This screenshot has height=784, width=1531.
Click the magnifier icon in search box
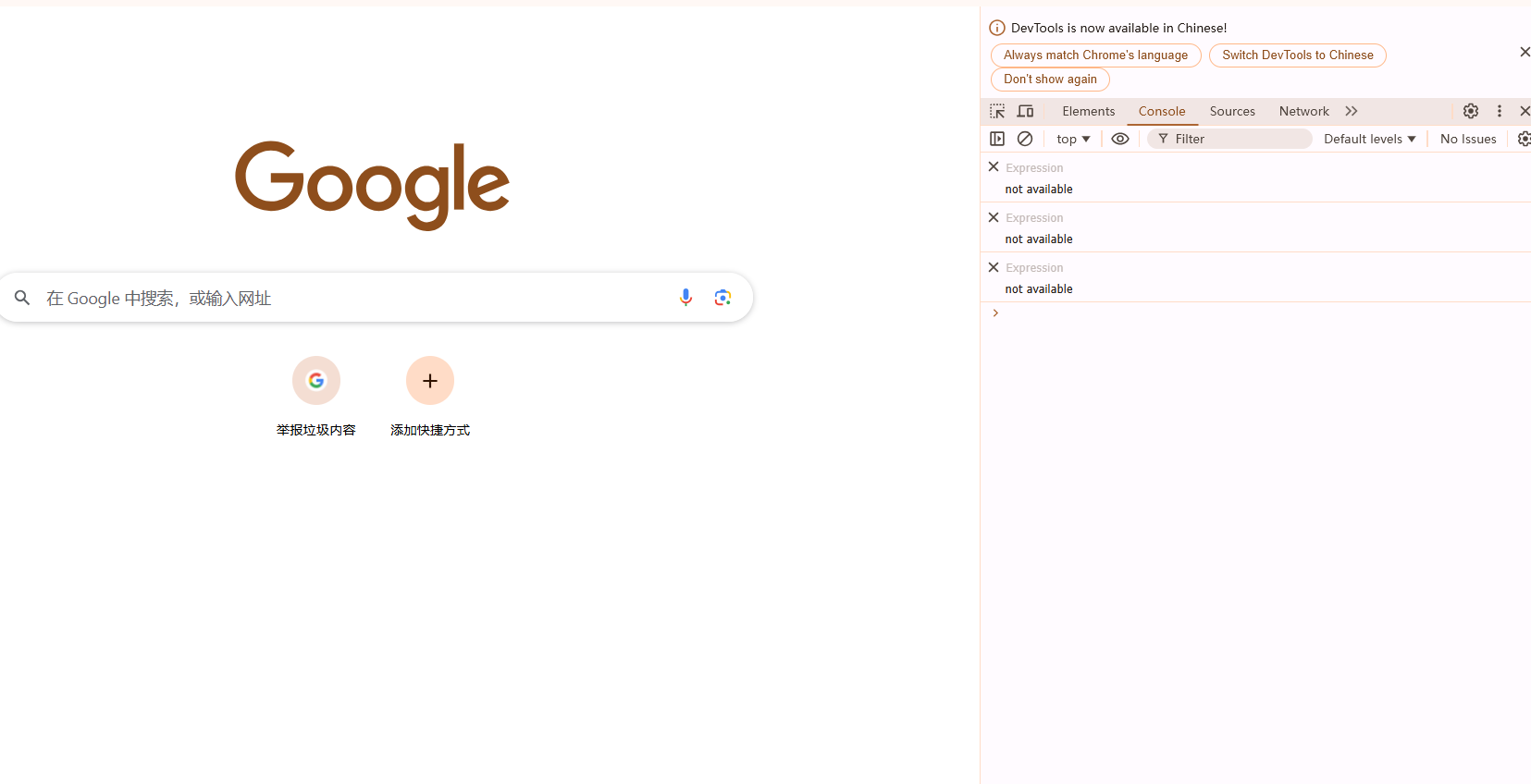(22, 298)
